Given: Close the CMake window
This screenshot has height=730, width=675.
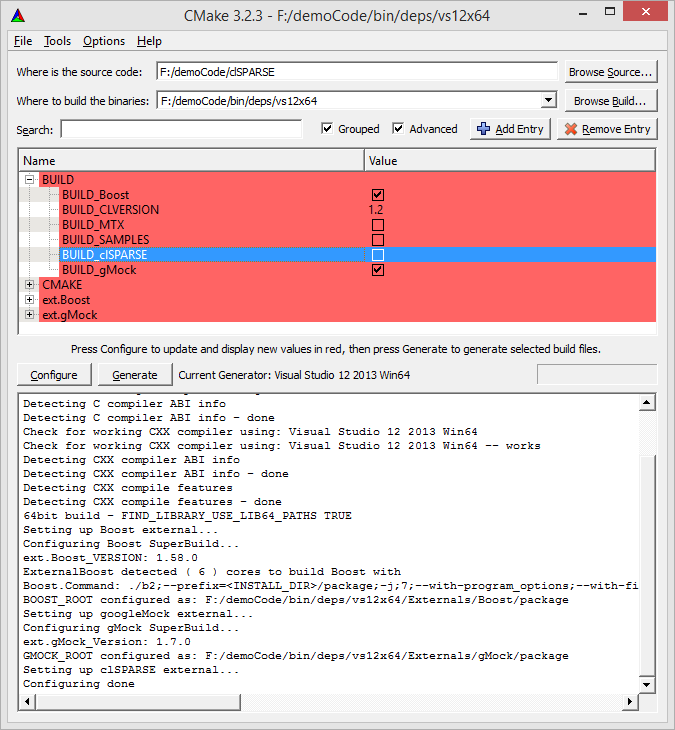Looking at the screenshot, I should point(645,12).
